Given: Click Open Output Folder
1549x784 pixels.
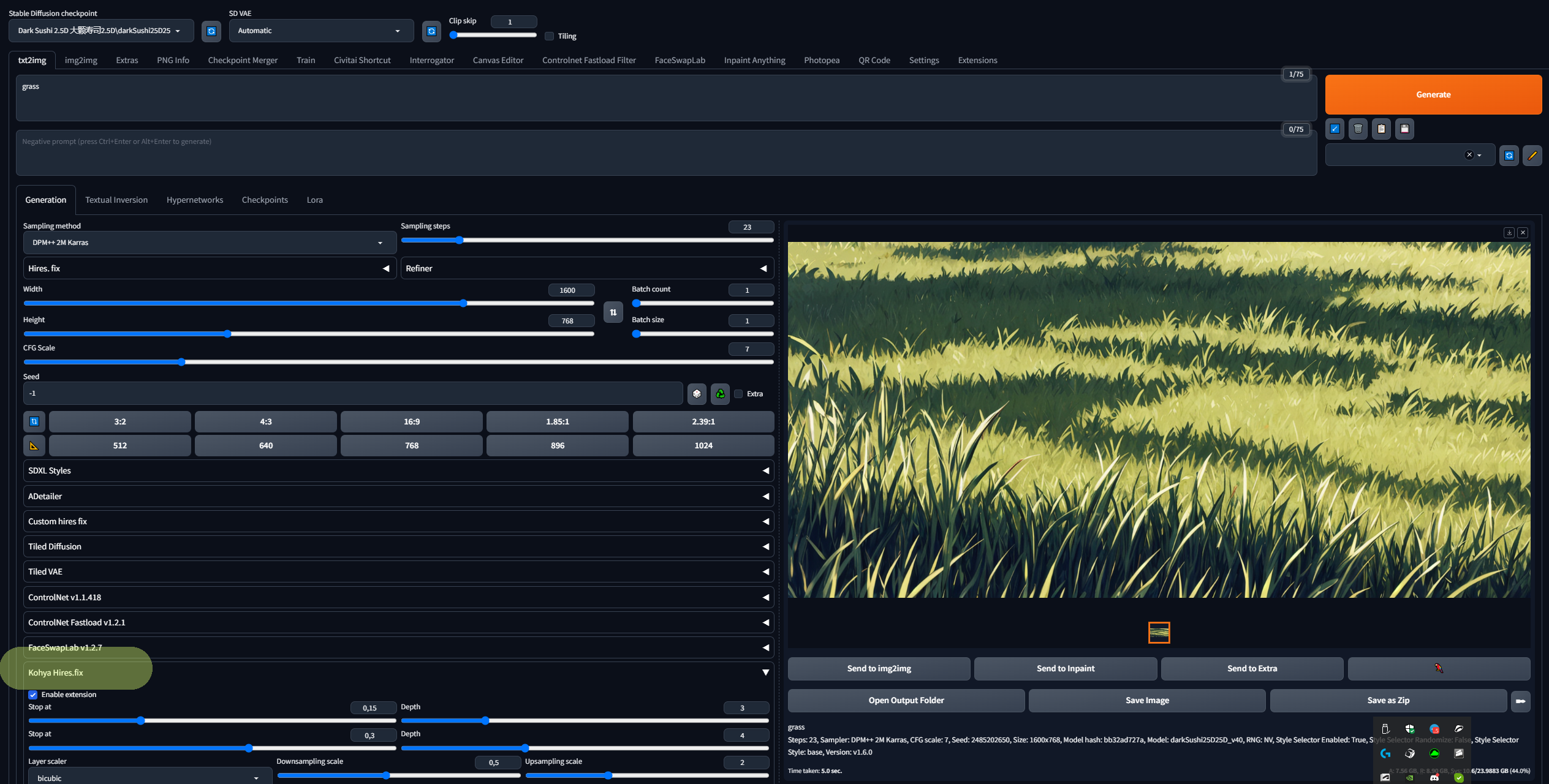Looking at the screenshot, I should point(906,700).
